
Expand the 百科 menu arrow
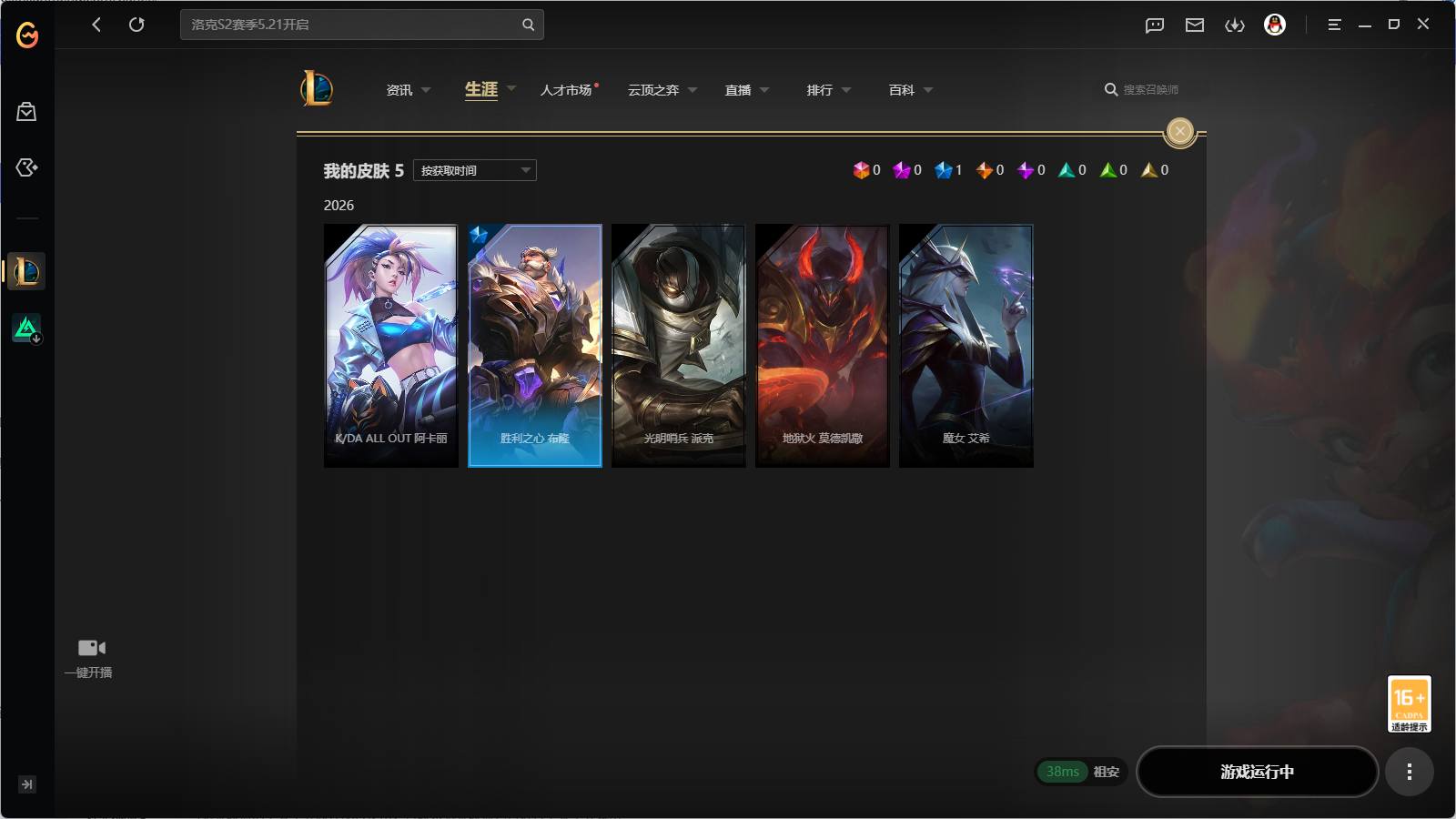pos(928,90)
